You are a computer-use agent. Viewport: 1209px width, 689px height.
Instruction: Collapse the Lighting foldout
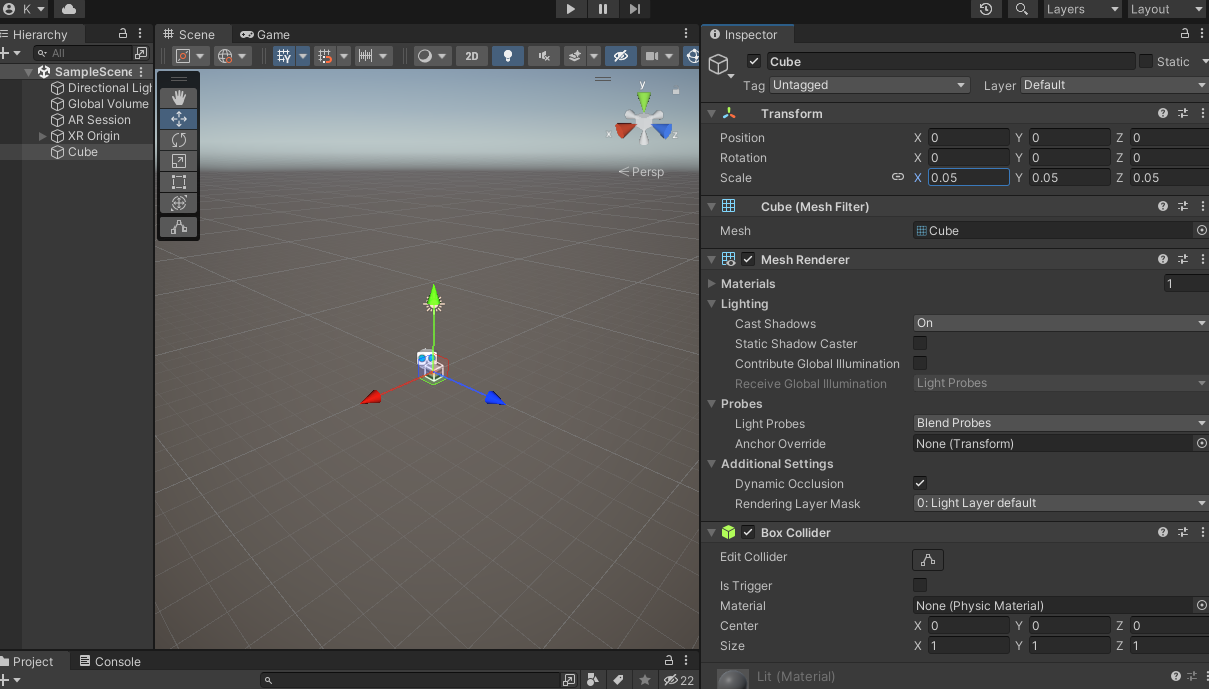click(712, 304)
